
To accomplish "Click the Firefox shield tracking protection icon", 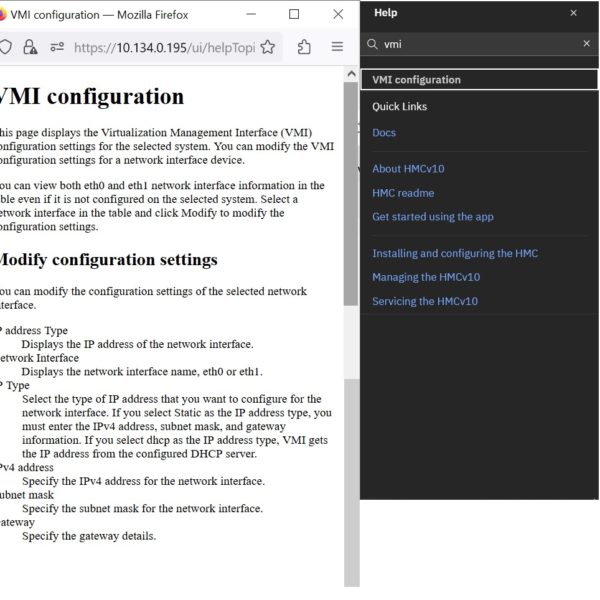I will [x=5, y=47].
